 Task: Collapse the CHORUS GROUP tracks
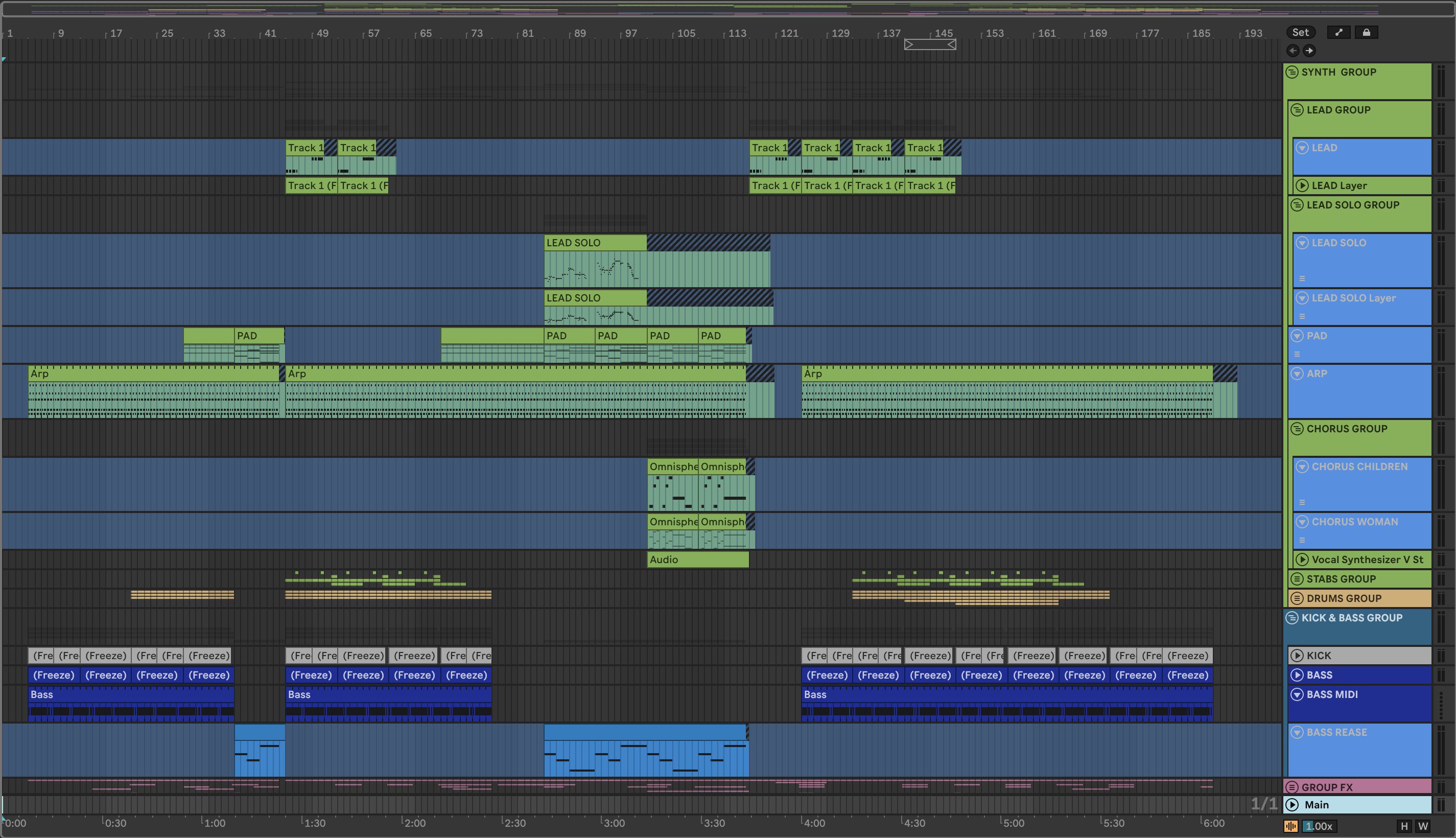coord(1297,429)
